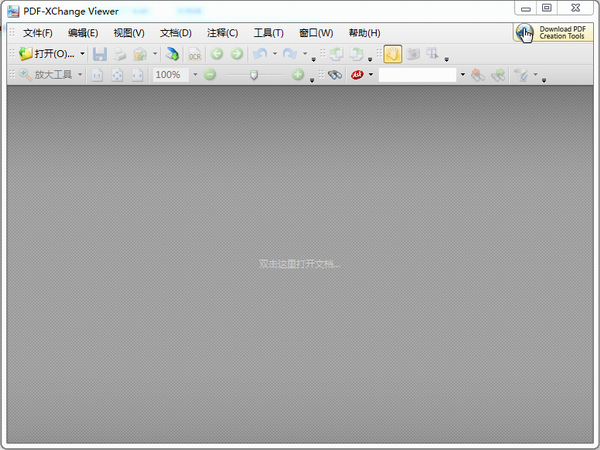
Task: Click the OCR page icon
Action: 195,54
